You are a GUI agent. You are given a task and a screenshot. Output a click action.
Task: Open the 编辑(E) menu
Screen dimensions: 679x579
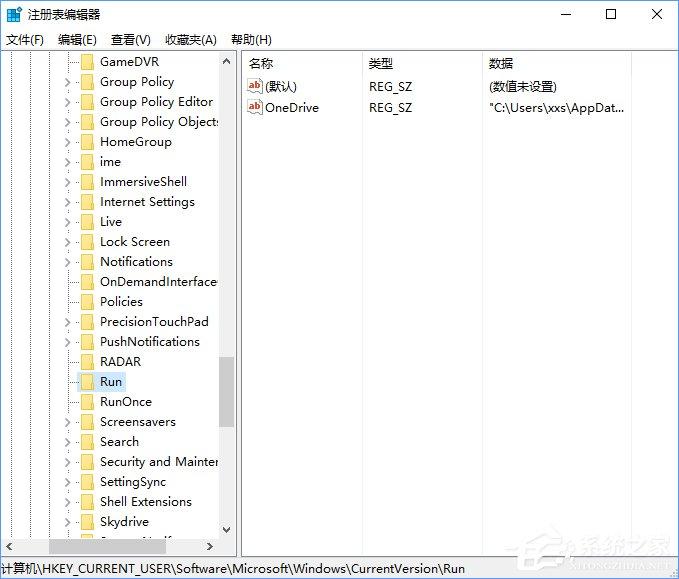[x=77, y=40]
